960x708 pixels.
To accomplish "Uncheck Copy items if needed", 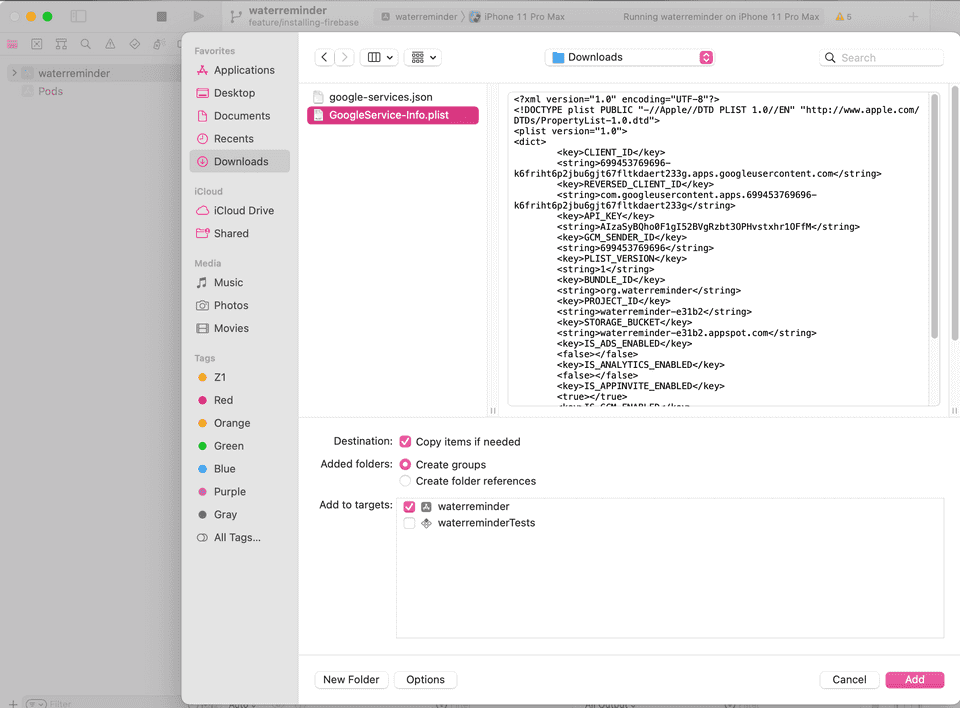I will (x=405, y=441).
